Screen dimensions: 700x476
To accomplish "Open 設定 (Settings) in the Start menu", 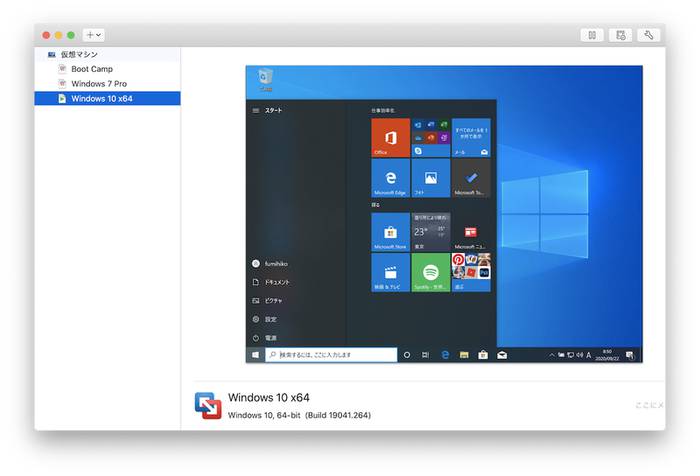I will pyautogui.click(x=264, y=319).
